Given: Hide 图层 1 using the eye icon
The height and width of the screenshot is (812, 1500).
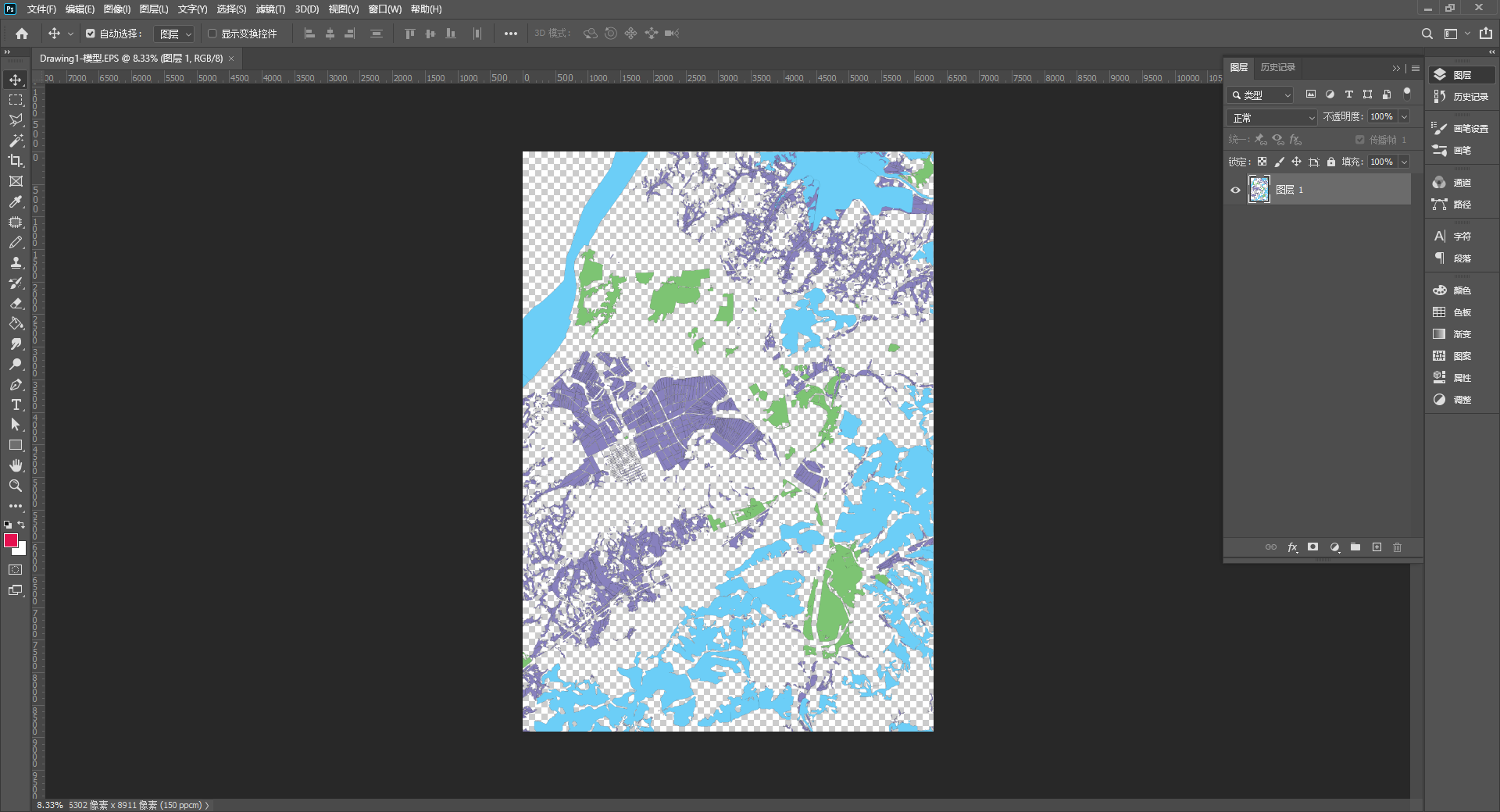Looking at the screenshot, I should 1235,190.
